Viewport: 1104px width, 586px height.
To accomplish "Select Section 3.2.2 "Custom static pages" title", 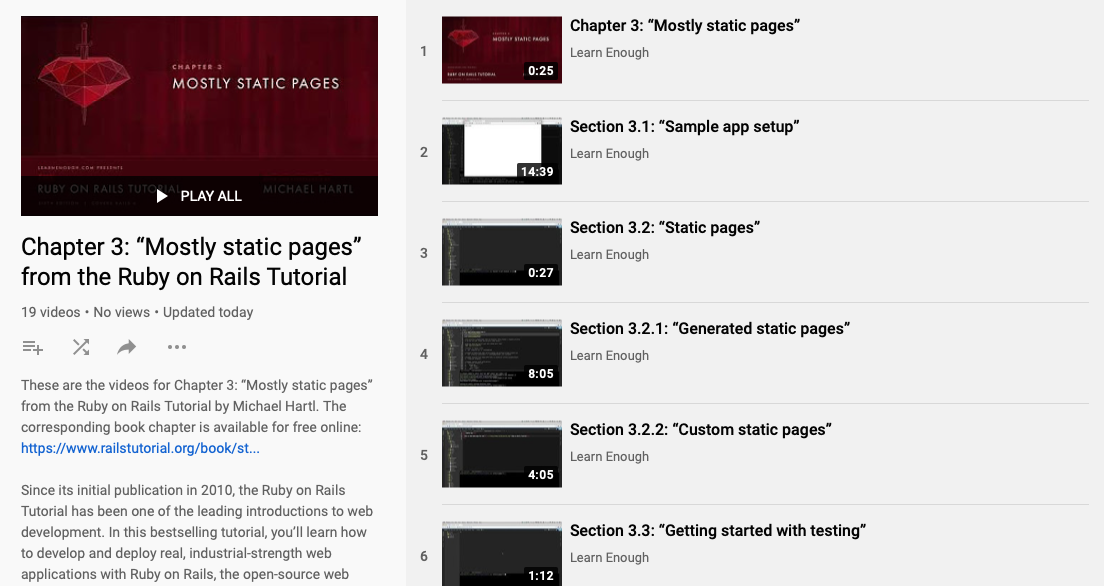I will (700, 430).
